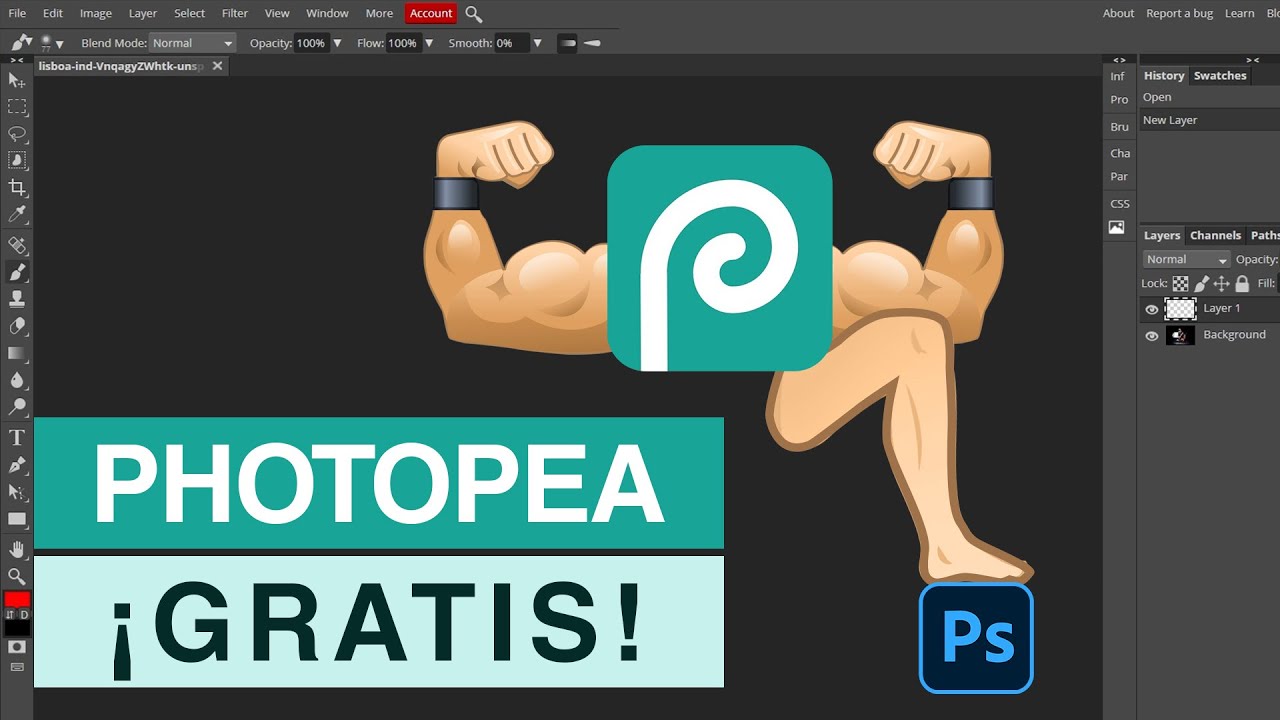Image resolution: width=1280 pixels, height=720 pixels.
Task: Toggle lock position
Action: tap(1221, 284)
